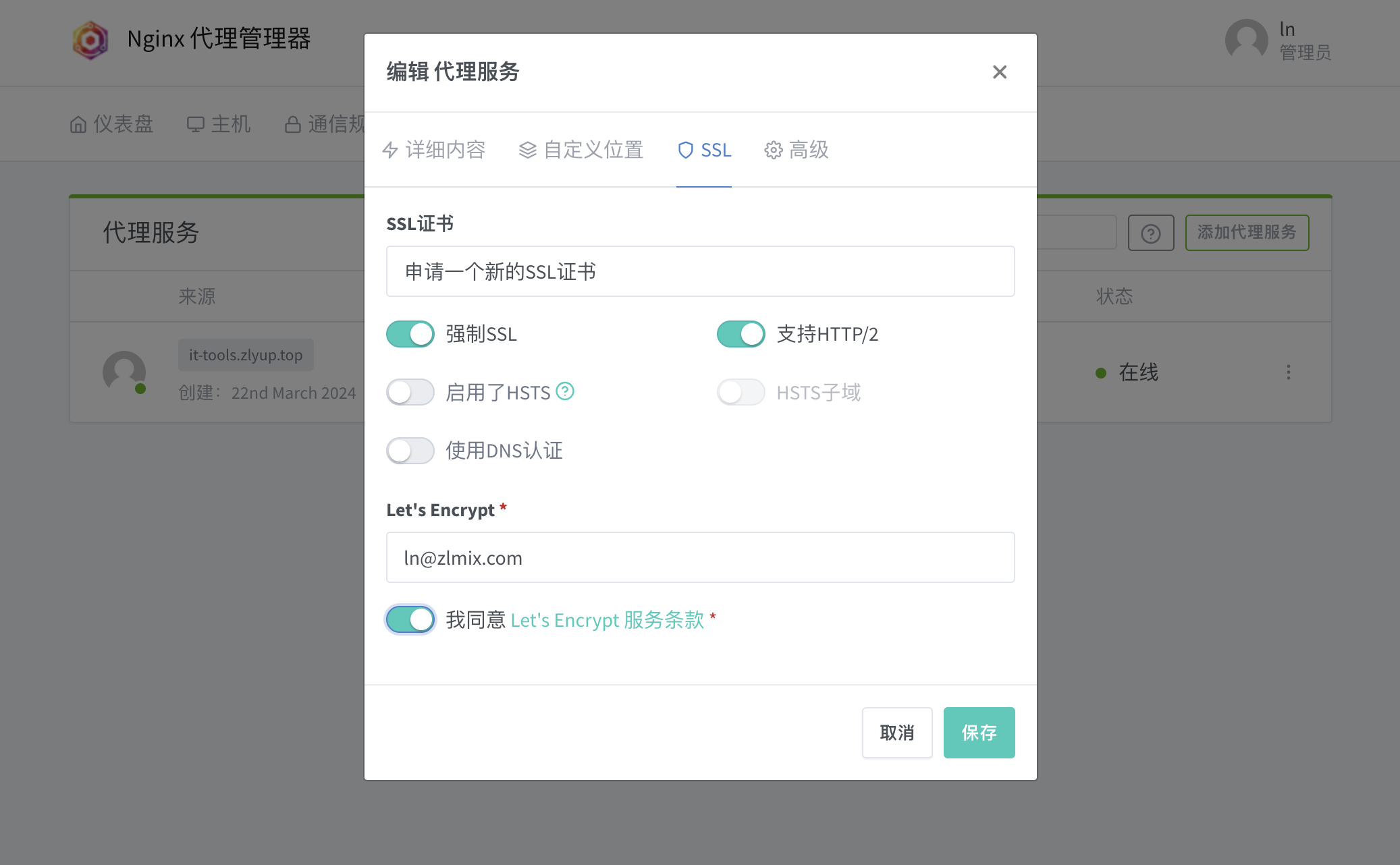1400x865 pixels.
Task: Click the HSTS help question icon
Action: [565, 391]
